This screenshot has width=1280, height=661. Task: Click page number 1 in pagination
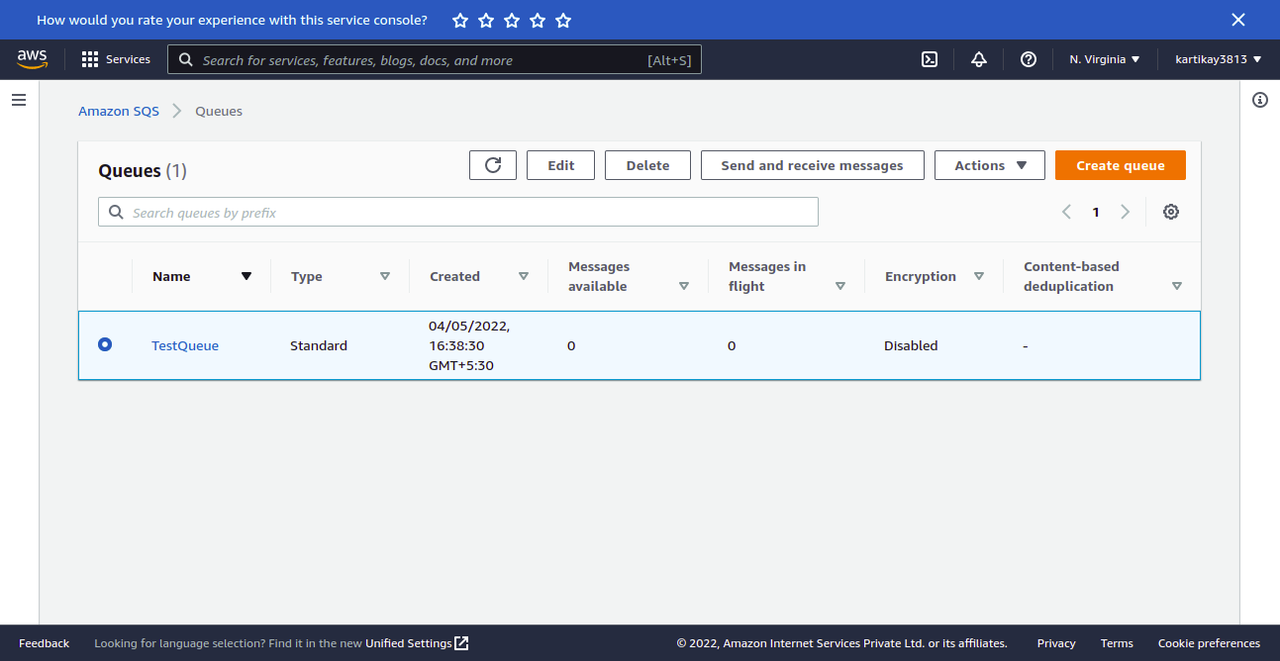pyautogui.click(x=1096, y=212)
